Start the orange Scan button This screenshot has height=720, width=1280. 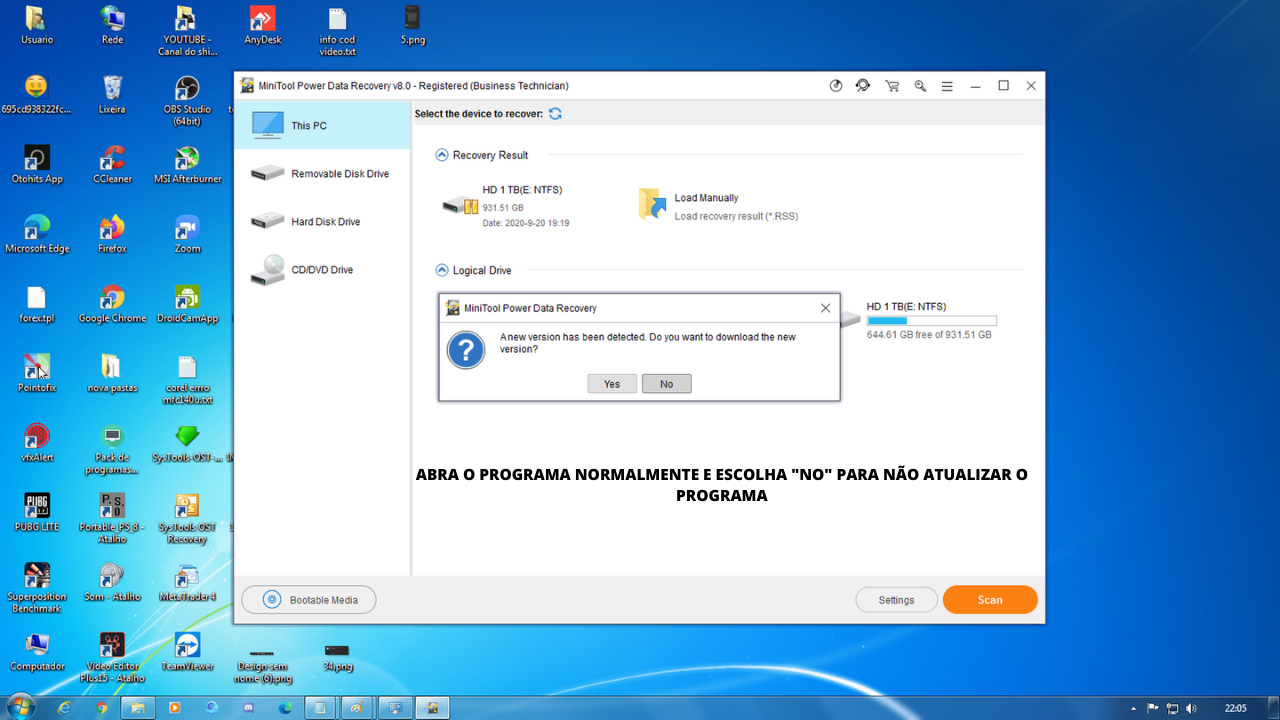pyautogui.click(x=990, y=600)
